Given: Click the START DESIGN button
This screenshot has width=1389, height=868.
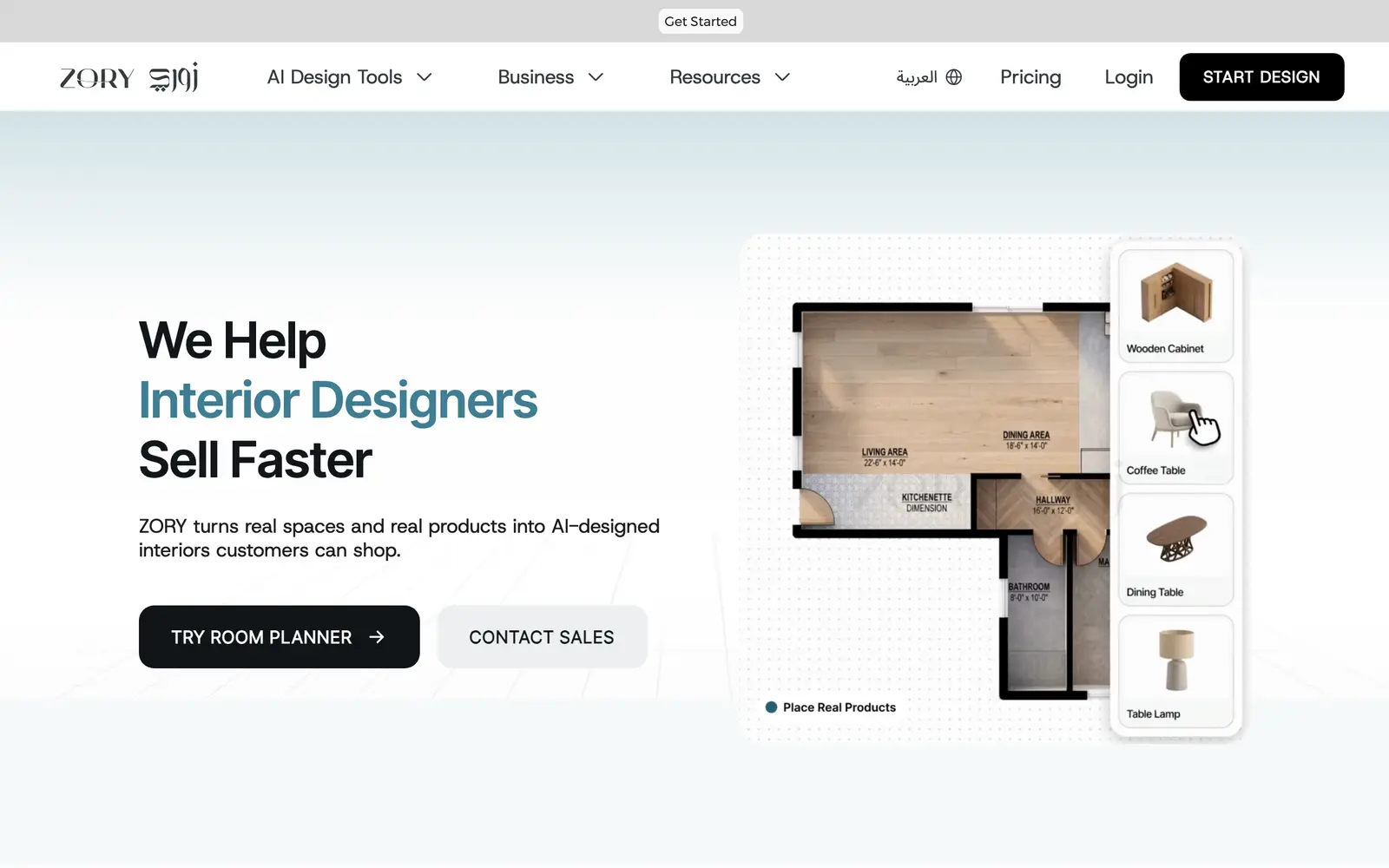Looking at the screenshot, I should [x=1261, y=77].
